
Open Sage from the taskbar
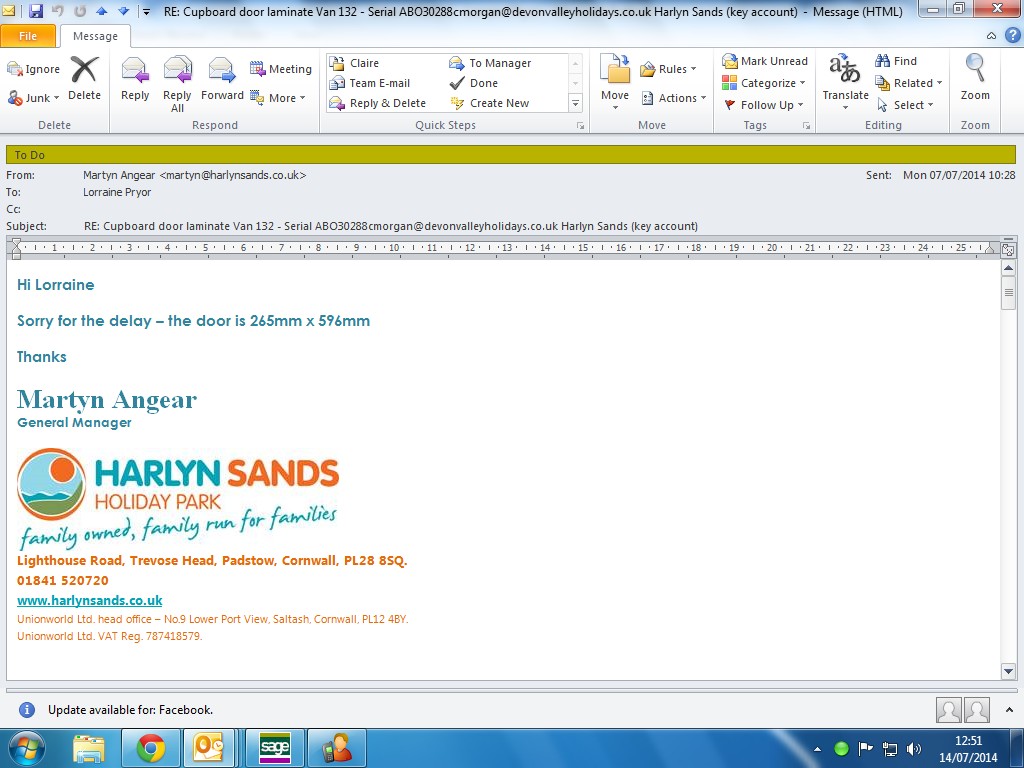(x=274, y=747)
